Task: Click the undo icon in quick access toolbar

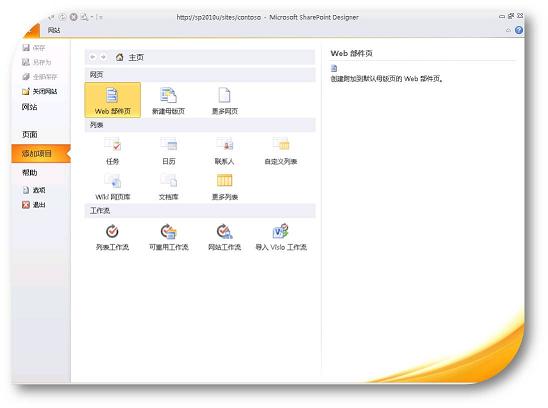Action: click(51, 17)
